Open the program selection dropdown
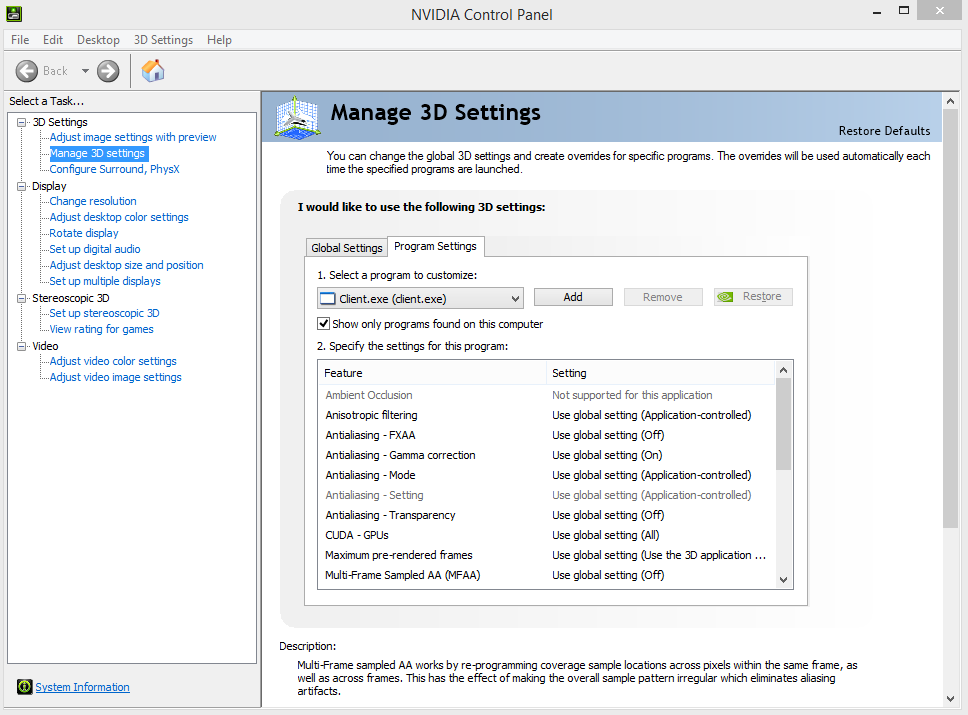 (515, 298)
